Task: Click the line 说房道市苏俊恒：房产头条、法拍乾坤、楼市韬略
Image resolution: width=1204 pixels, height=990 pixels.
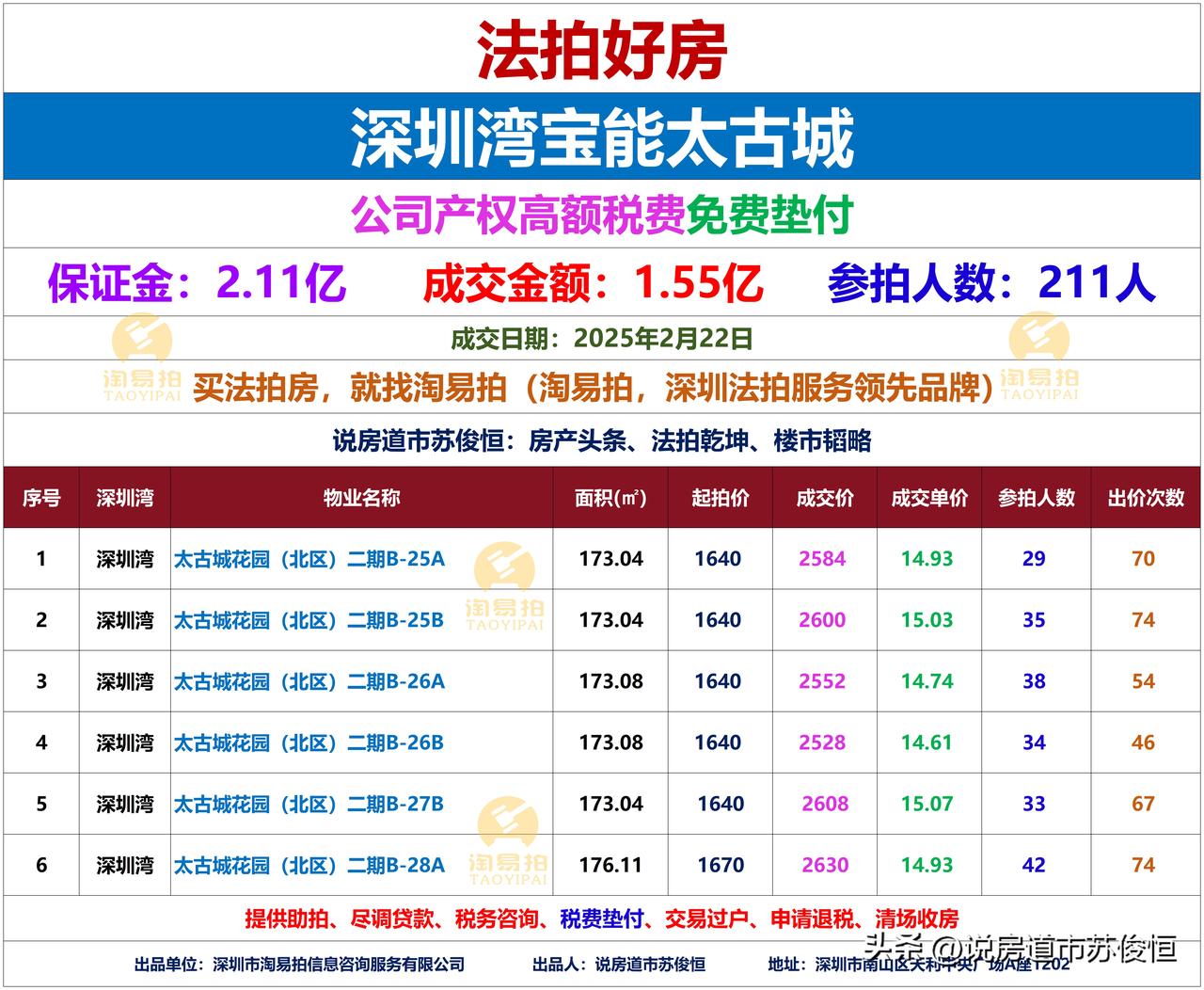Action: (602, 440)
